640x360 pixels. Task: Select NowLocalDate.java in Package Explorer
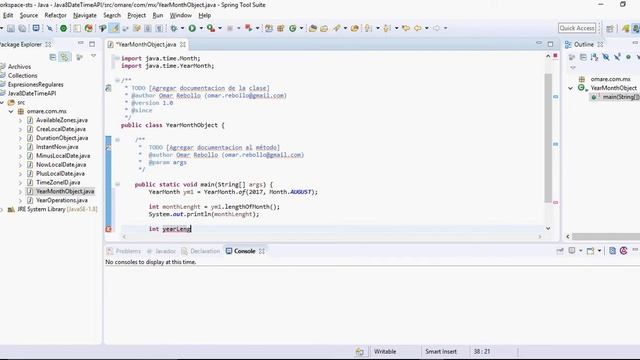coord(61,165)
